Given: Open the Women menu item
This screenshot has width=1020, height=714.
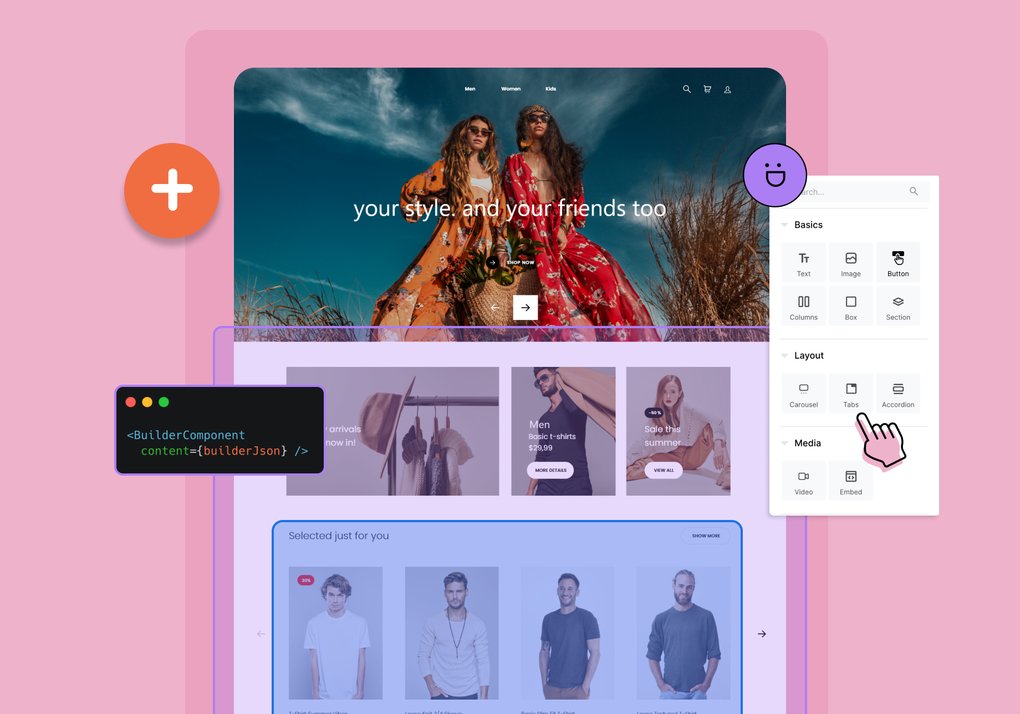Looking at the screenshot, I should point(511,89).
